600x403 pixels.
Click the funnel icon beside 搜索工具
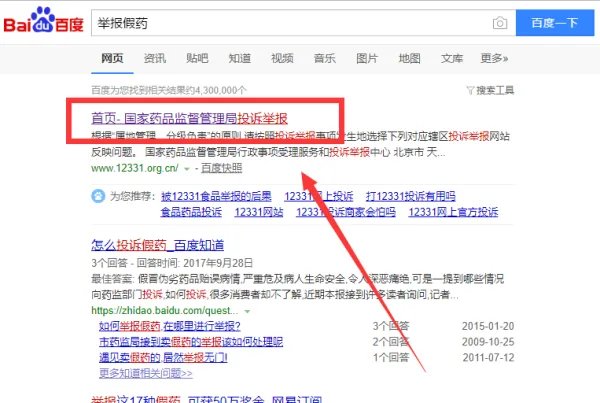470,90
